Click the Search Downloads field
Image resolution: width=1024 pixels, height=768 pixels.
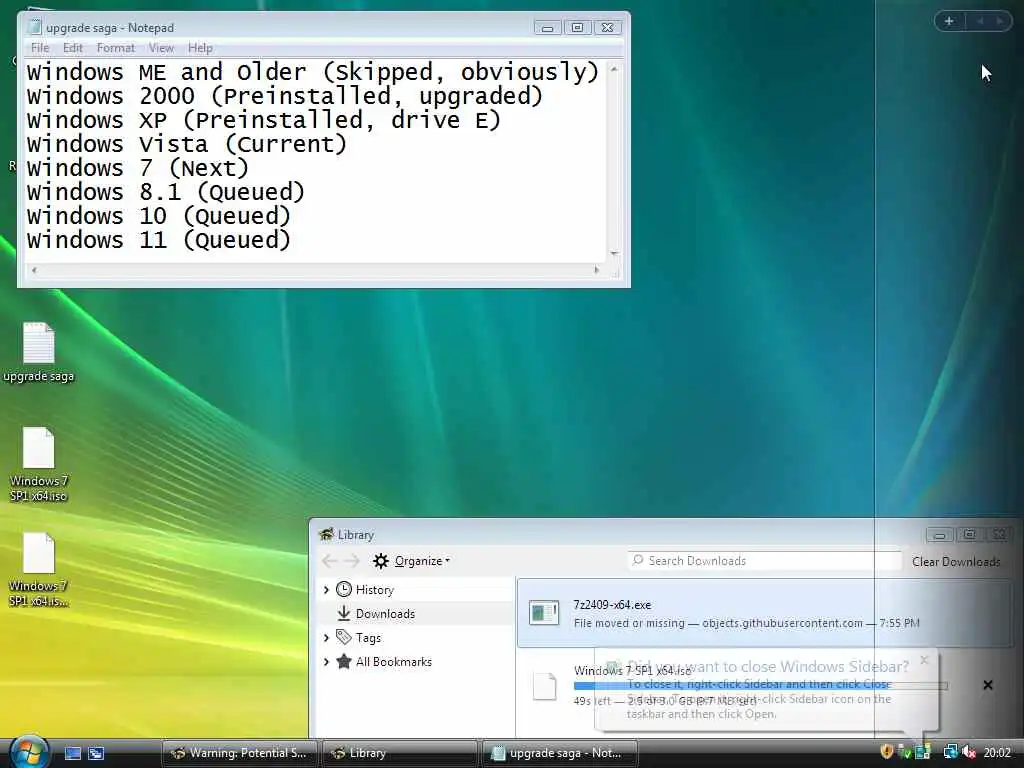pos(764,561)
